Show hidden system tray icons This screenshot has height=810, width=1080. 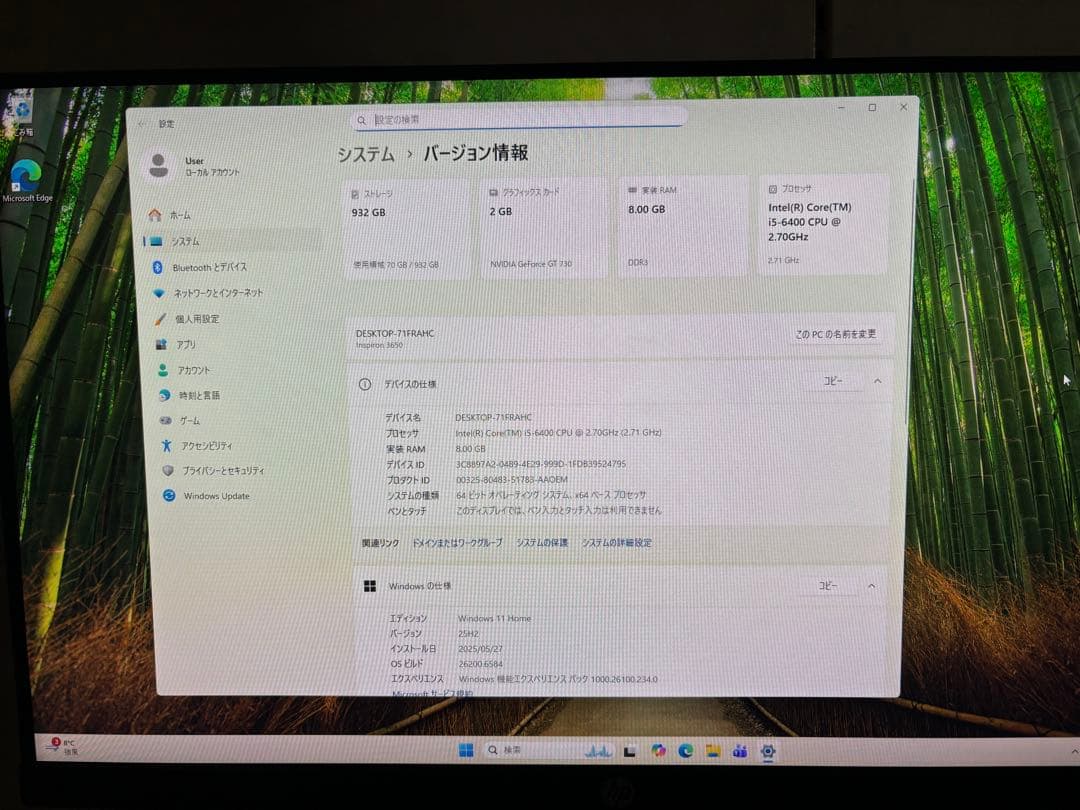[x=1074, y=751]
